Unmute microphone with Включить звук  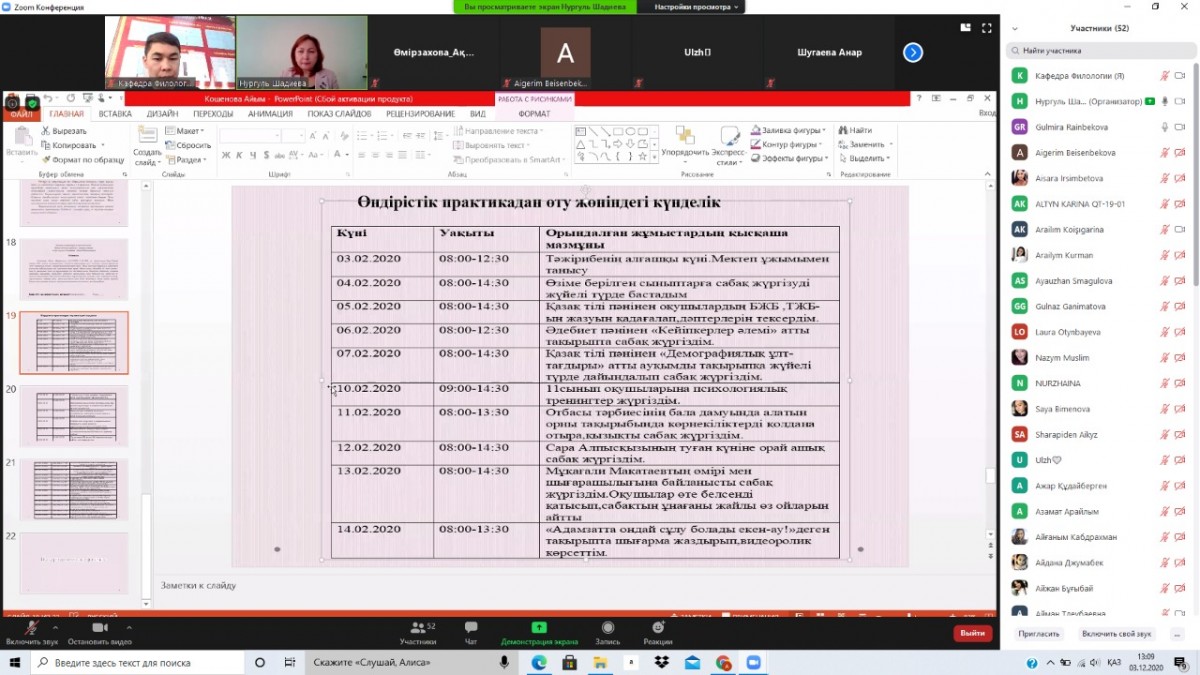[32, 632]
